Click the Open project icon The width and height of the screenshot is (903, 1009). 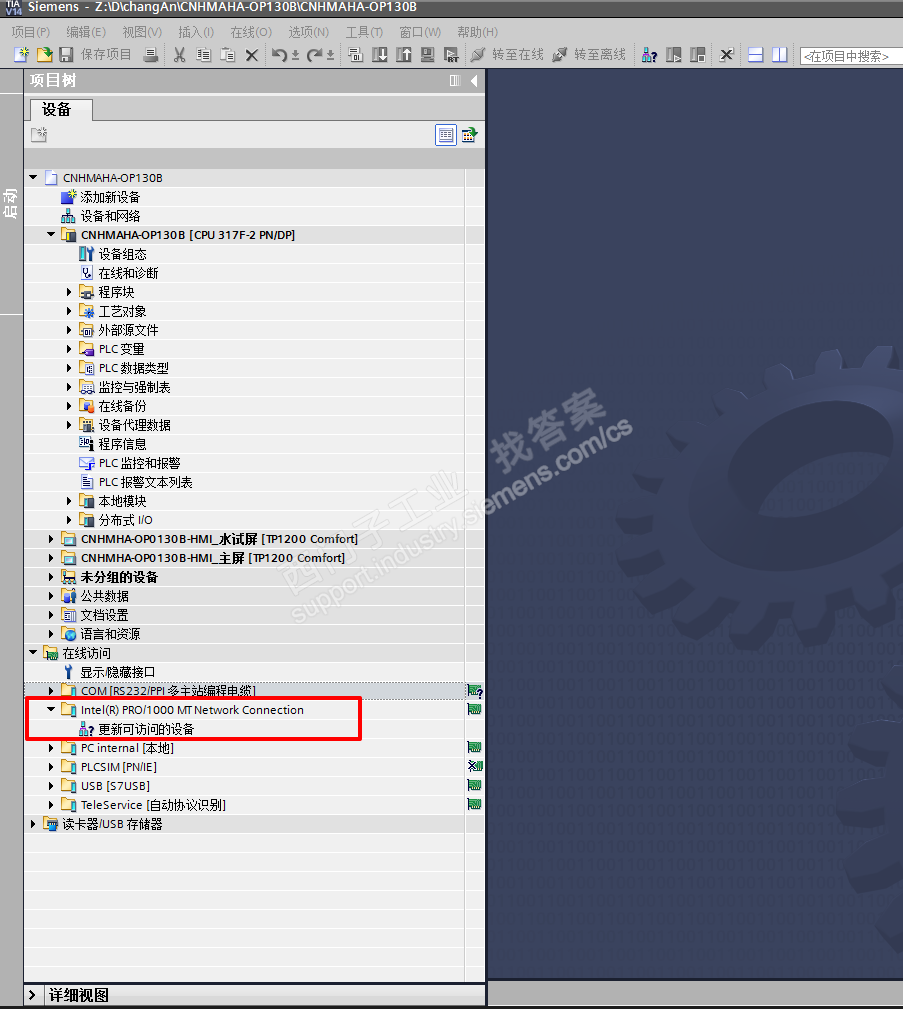(x=44, y=55)
